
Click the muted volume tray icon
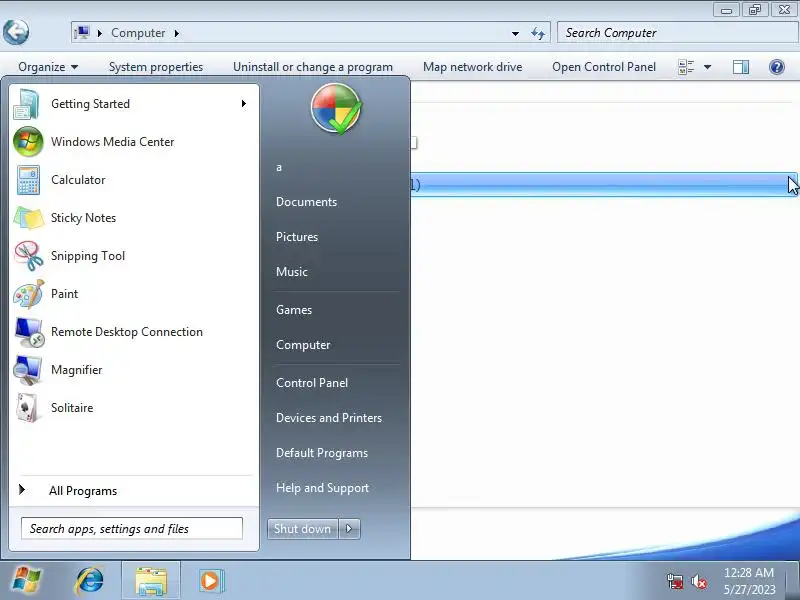pyautogui.click(x=698, y=581)
